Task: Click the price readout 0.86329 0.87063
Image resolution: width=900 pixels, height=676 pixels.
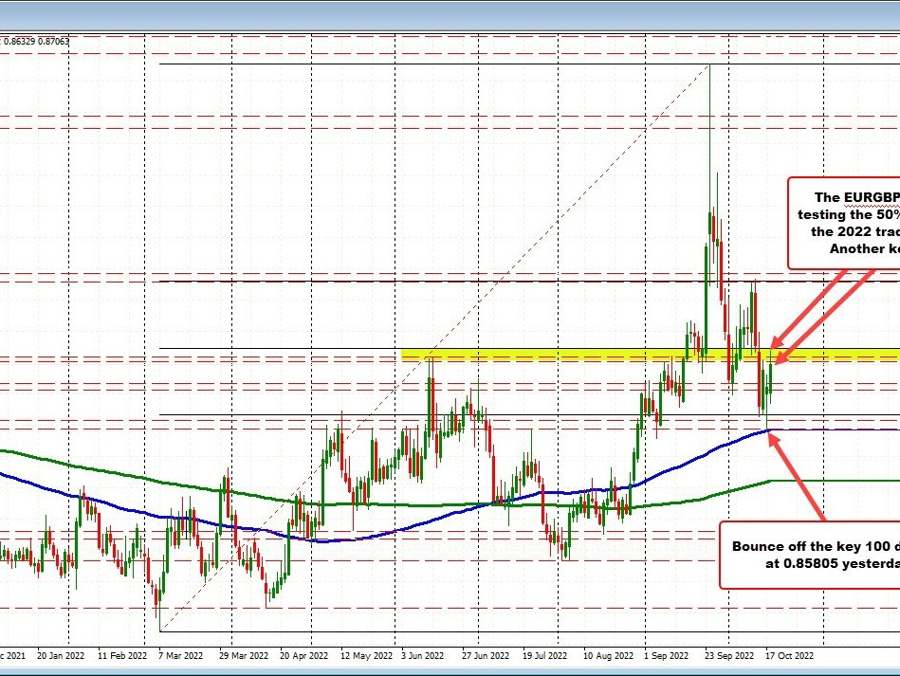Action: click(34, 40)
